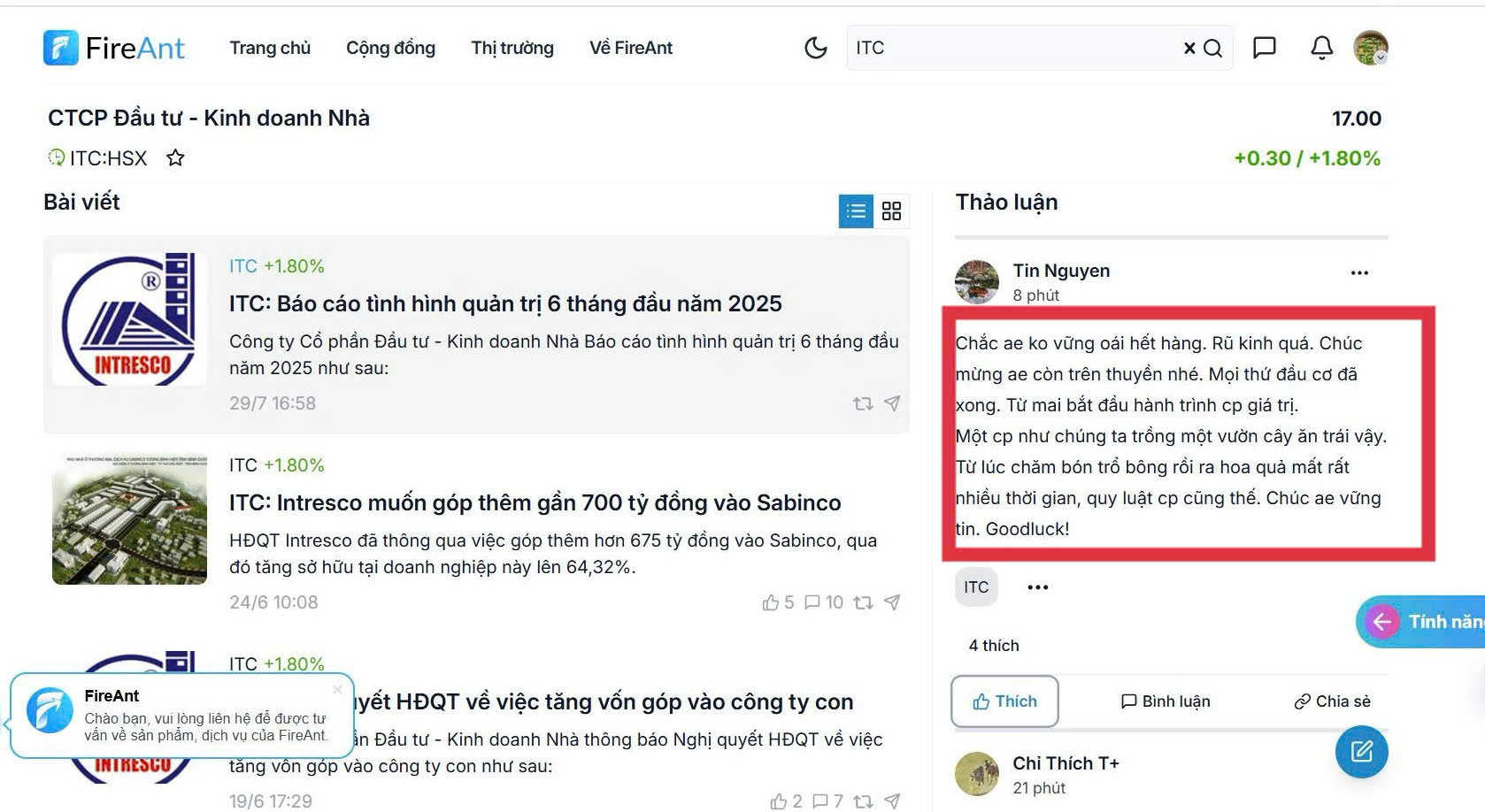Add ITC:HSX to favorites with the star
The image size is (1485, 812).
[175, 158]
